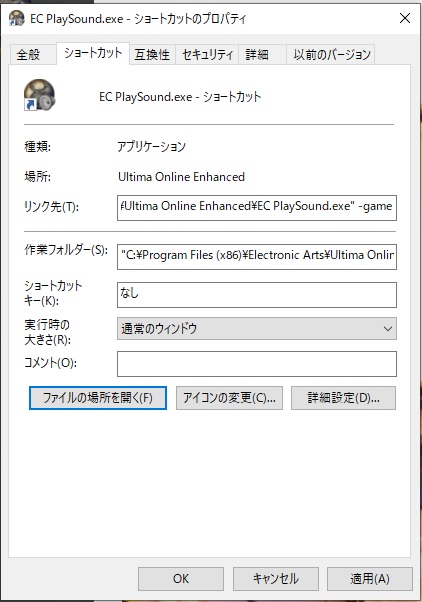The image size is (422, 602).
Task: Click into the 作業フォルダー field
Action: pyautogui.click(x=257, y=256)
